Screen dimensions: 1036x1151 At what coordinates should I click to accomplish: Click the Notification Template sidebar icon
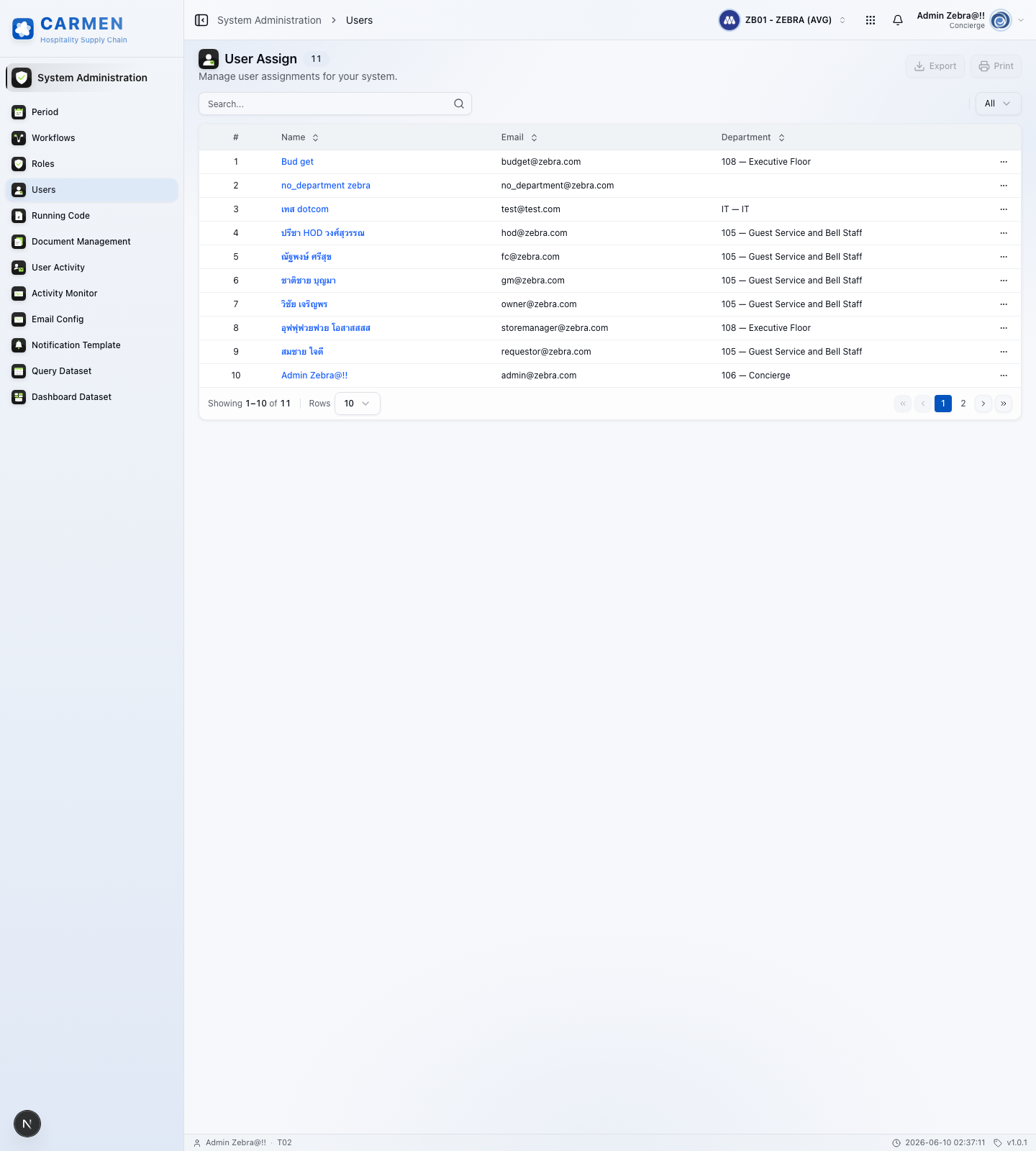19,345
